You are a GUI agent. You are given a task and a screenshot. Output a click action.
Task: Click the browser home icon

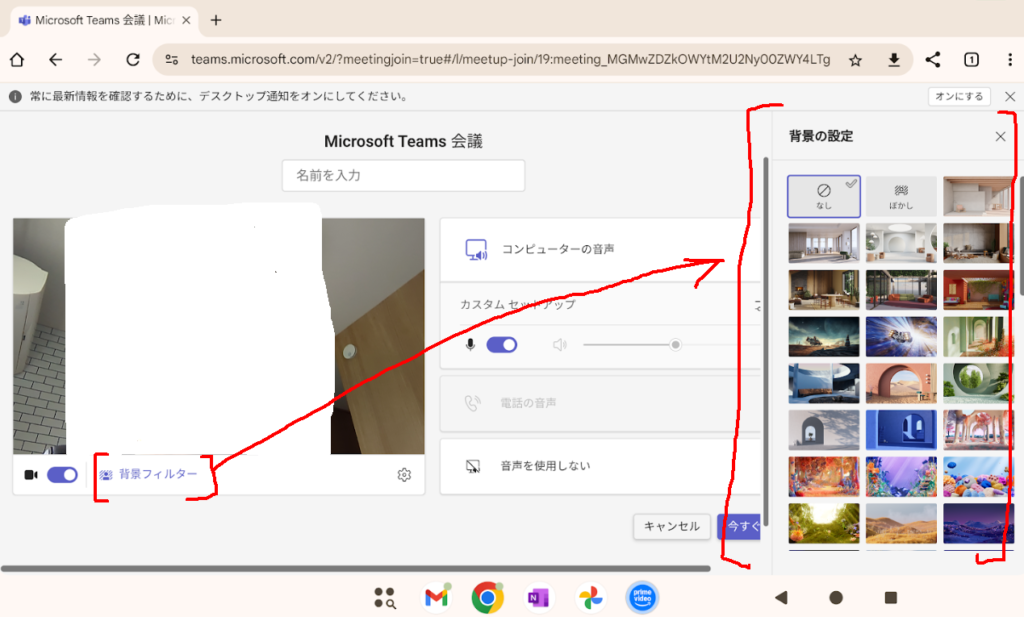(x=17, y=60)
